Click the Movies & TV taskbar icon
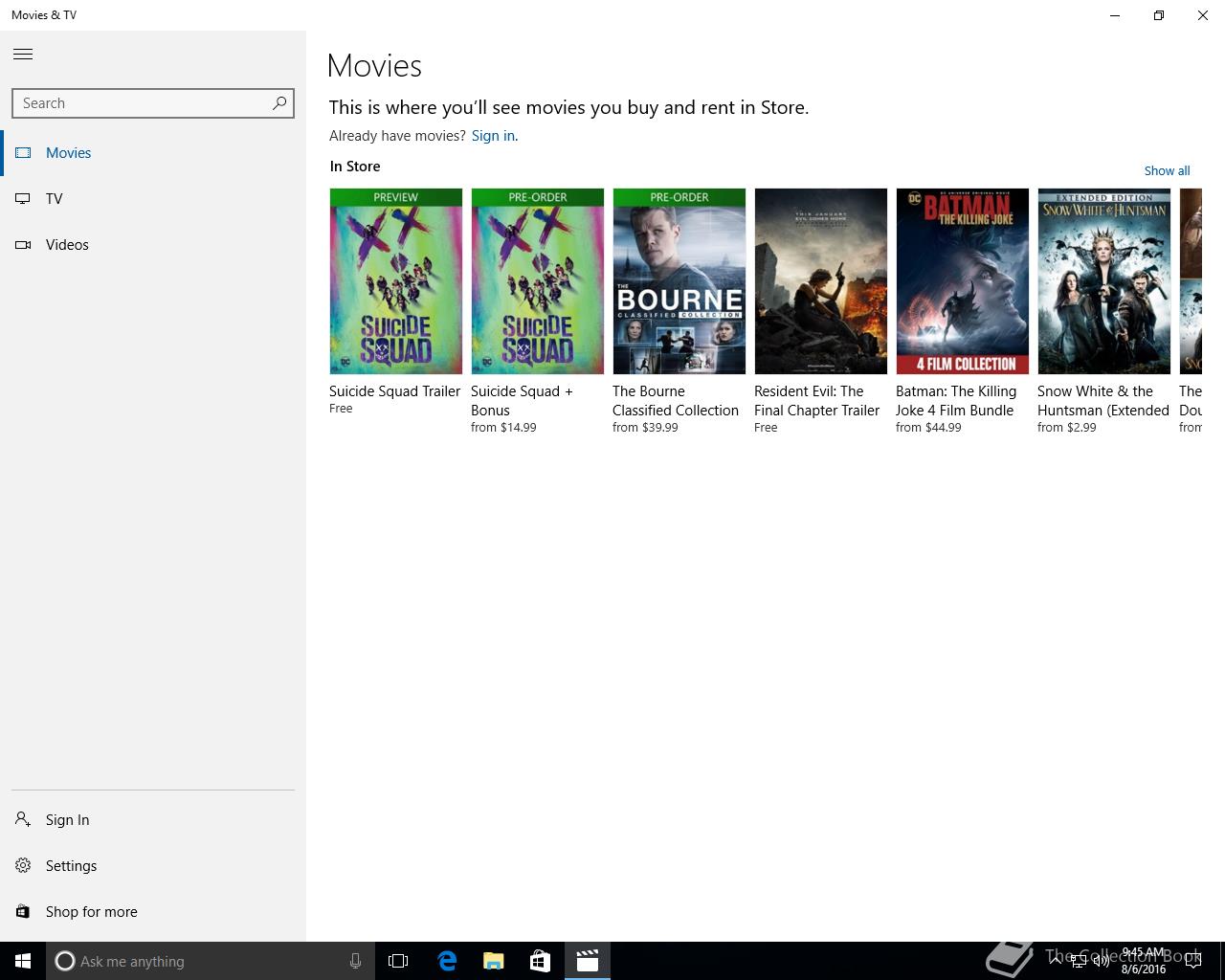1225x980 pixels. [x=588, y=961]
